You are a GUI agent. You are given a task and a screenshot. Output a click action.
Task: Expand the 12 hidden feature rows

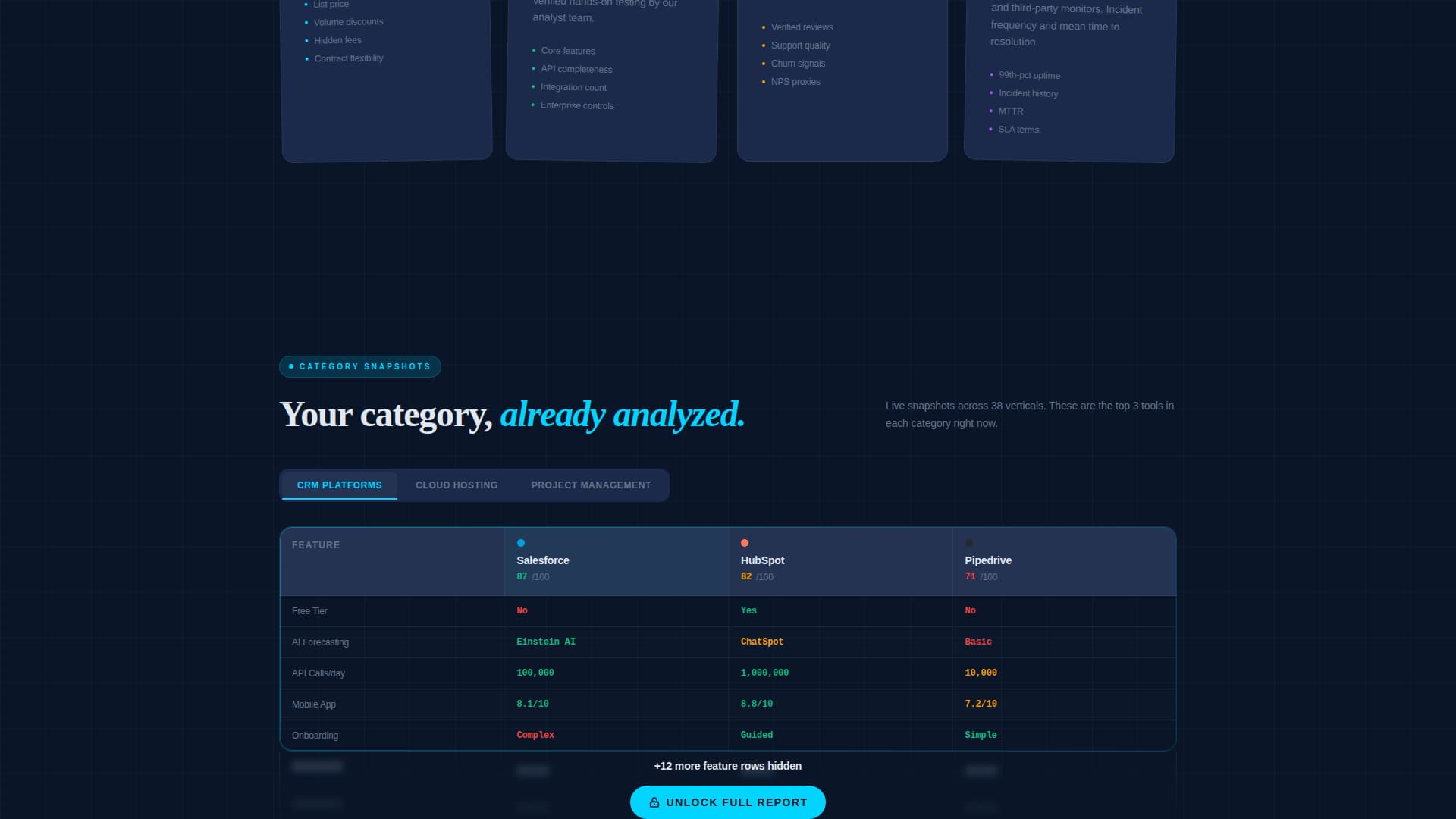pyautogui.click(x=728, y=766)
